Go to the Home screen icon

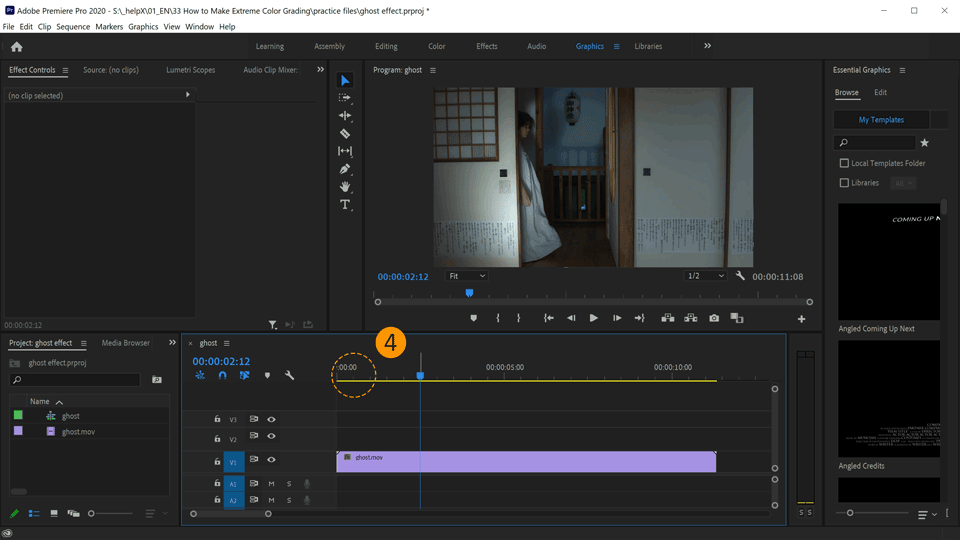16,46
